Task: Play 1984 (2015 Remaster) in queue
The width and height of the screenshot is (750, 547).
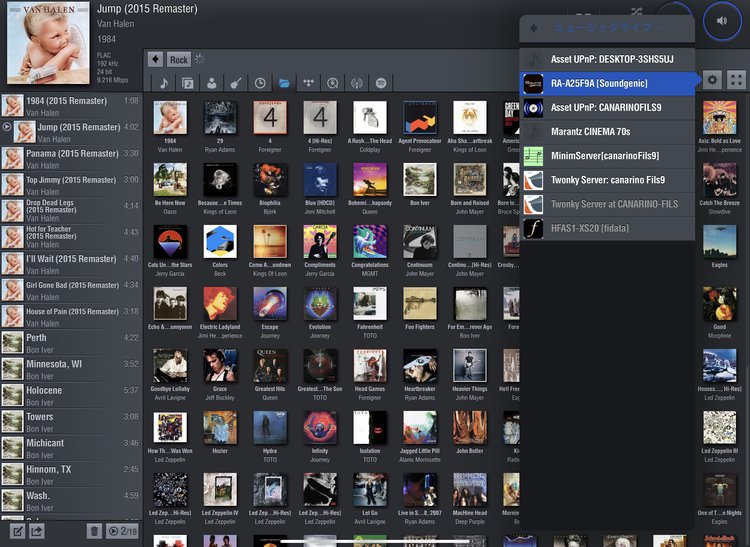Action: [x=71, y=106]
